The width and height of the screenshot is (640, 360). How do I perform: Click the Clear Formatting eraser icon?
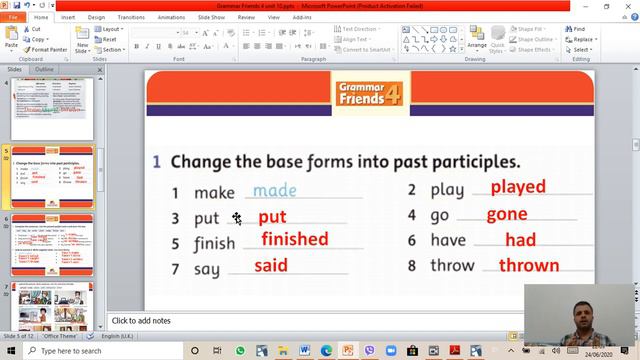(x=231, y=33)
